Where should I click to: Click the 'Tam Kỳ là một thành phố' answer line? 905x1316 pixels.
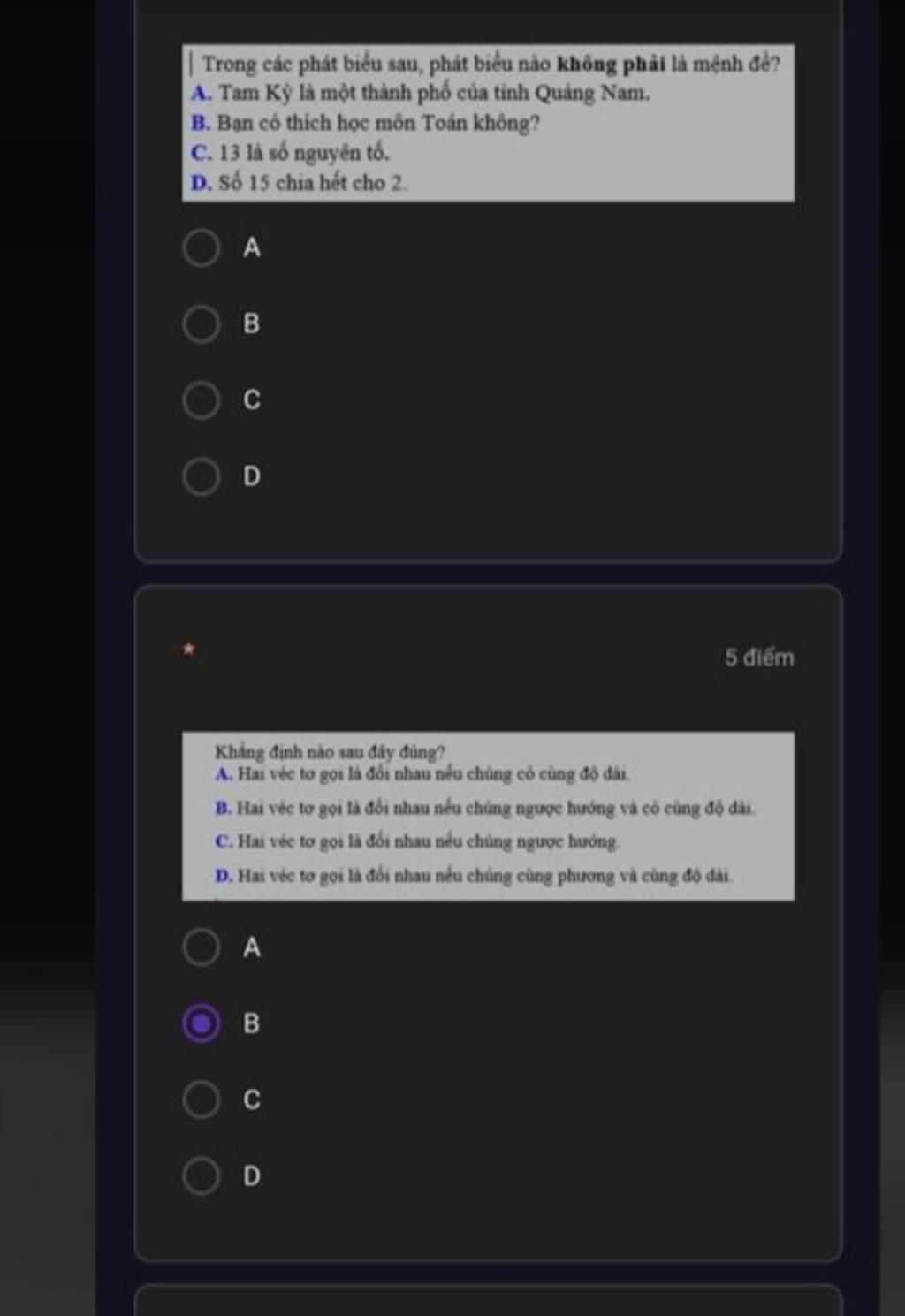click(421, 93)
